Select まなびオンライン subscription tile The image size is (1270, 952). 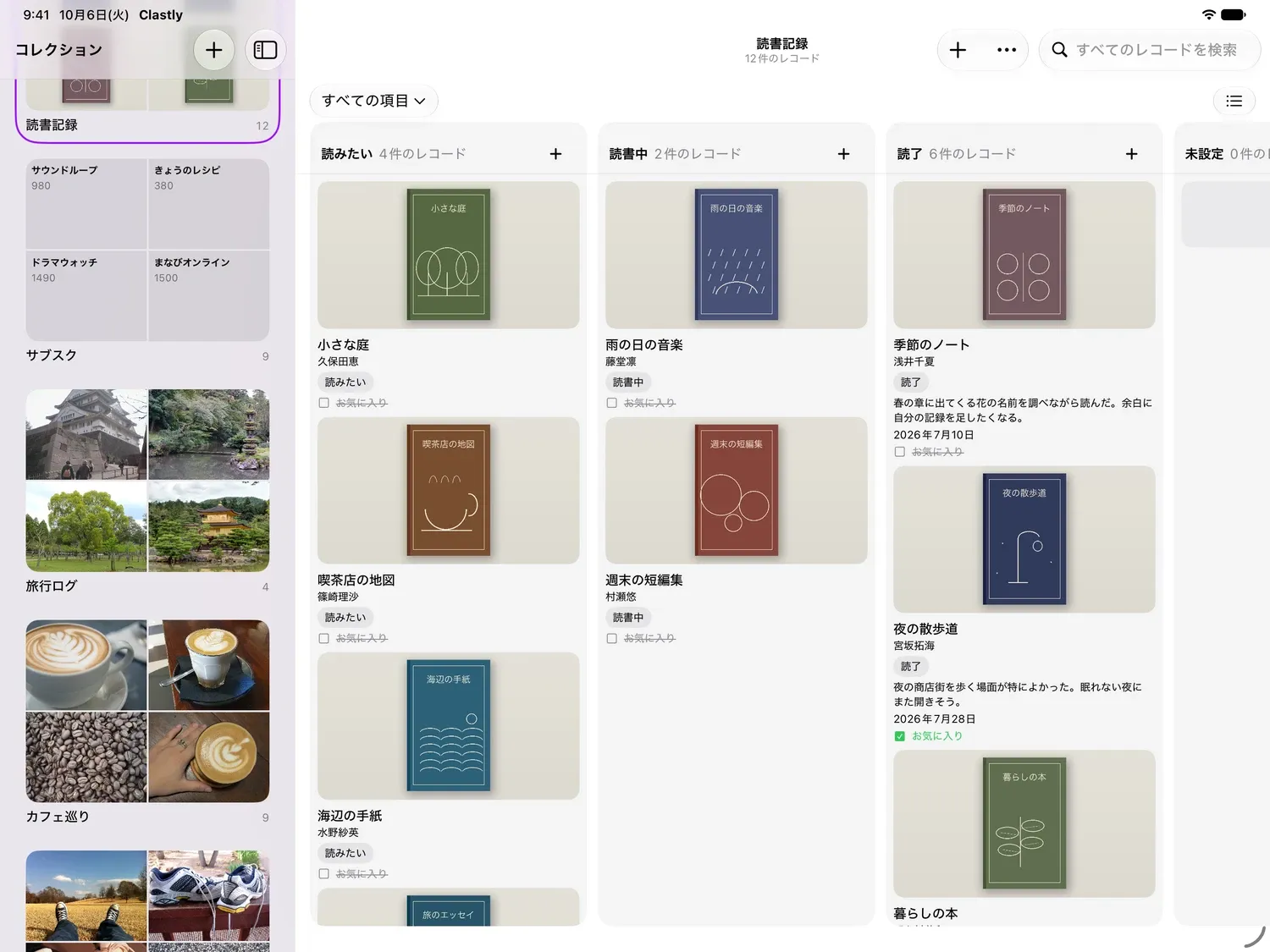[x=209, y=296]
